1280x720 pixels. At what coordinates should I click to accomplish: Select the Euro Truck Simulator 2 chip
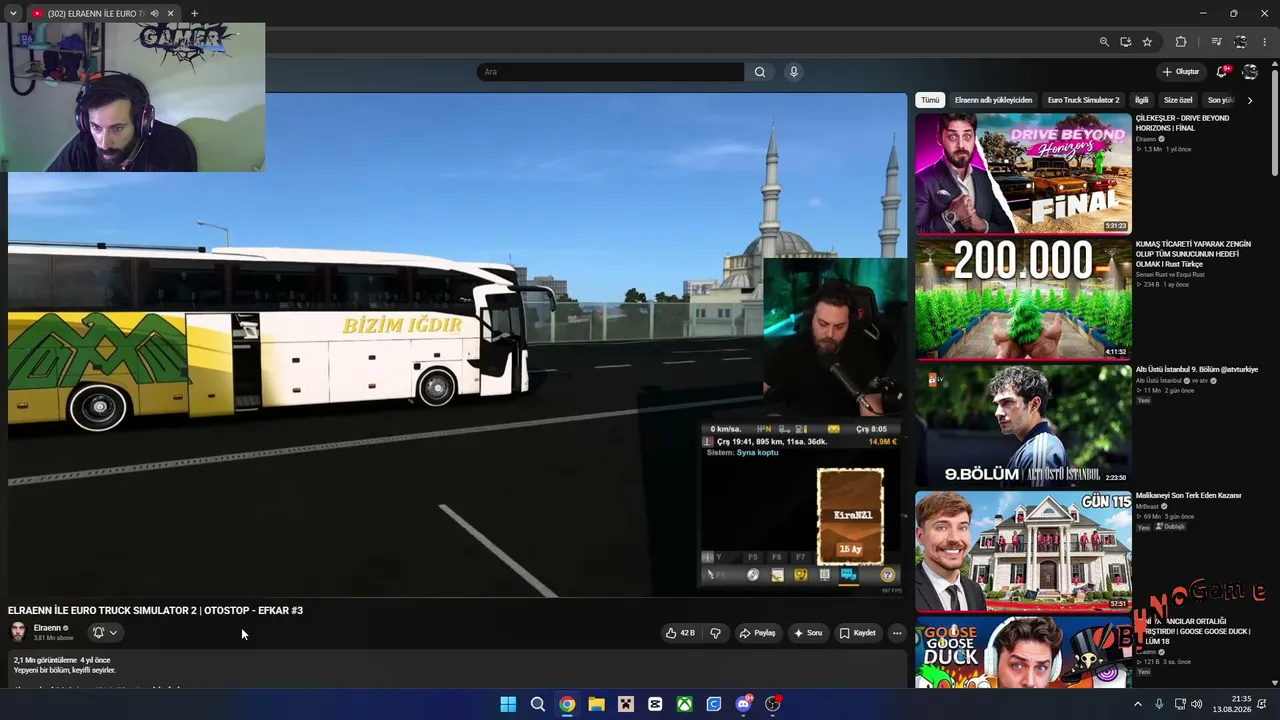[1083, 100]
